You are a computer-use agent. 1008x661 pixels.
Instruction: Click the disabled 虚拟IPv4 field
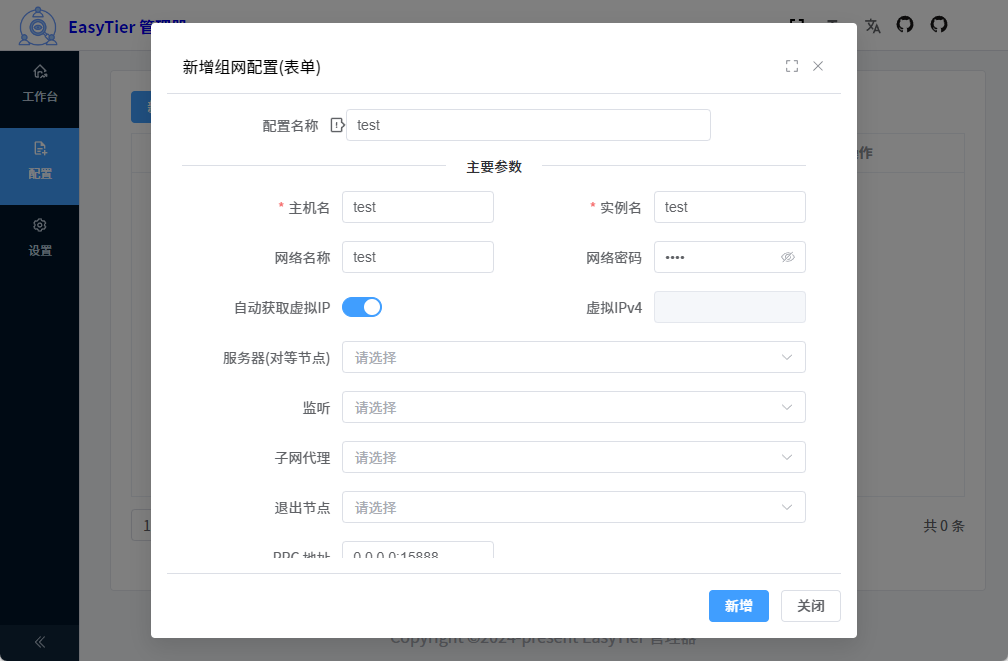[730, 307]
